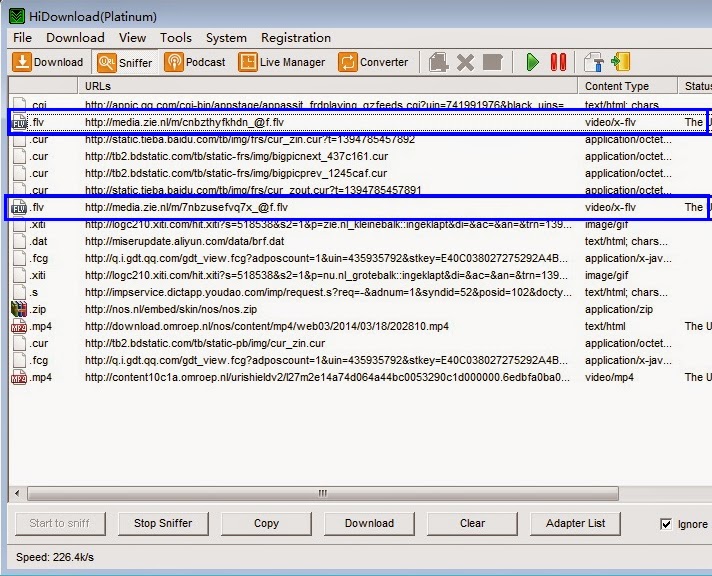Open the Converter section

click(x=373, y=62)
